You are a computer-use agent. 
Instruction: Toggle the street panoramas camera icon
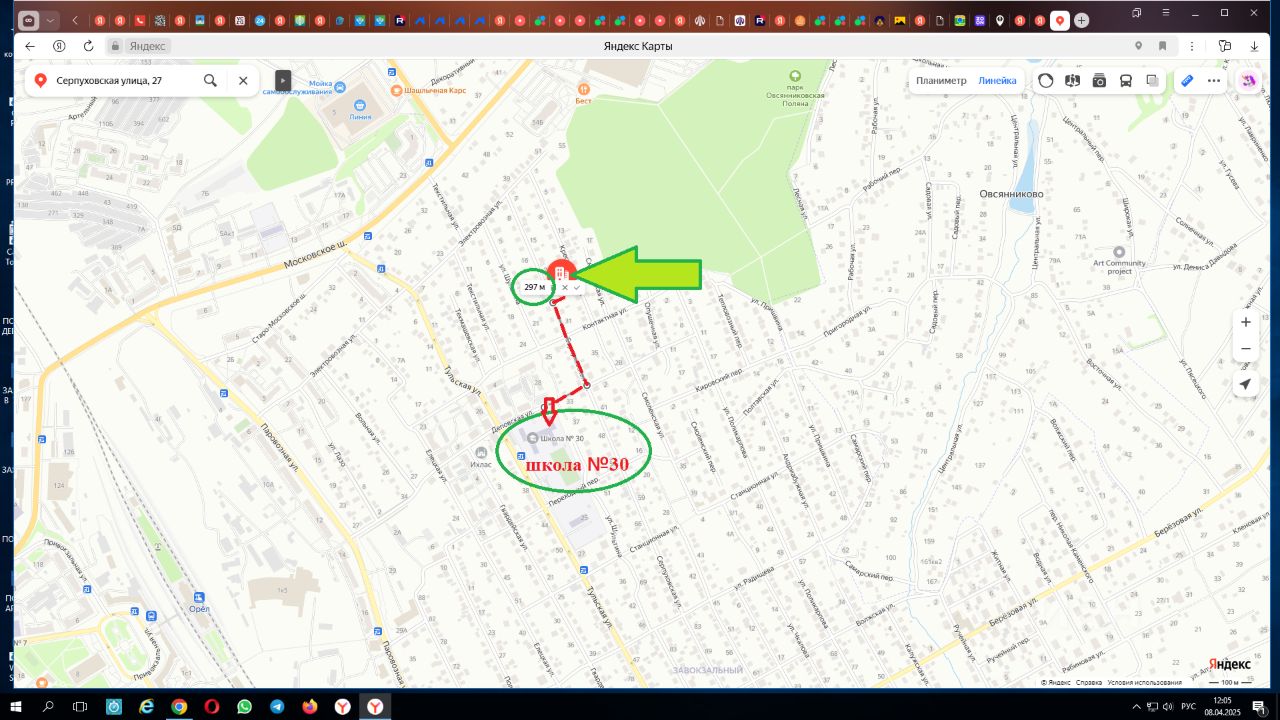point(1099,81)
